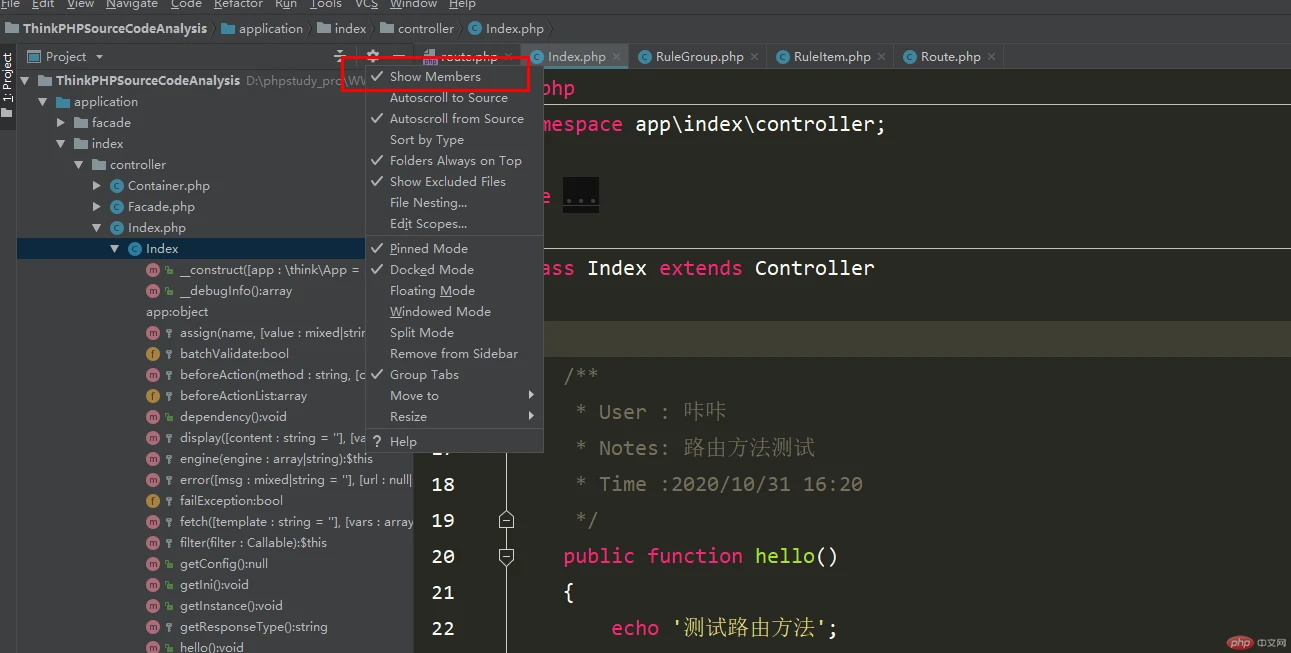
Task: Enable Autoscroll to Source
Action: click(448, 98)
